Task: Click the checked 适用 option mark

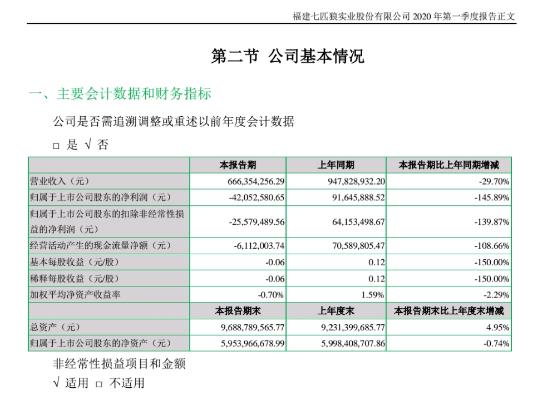Action: (56, 383)
